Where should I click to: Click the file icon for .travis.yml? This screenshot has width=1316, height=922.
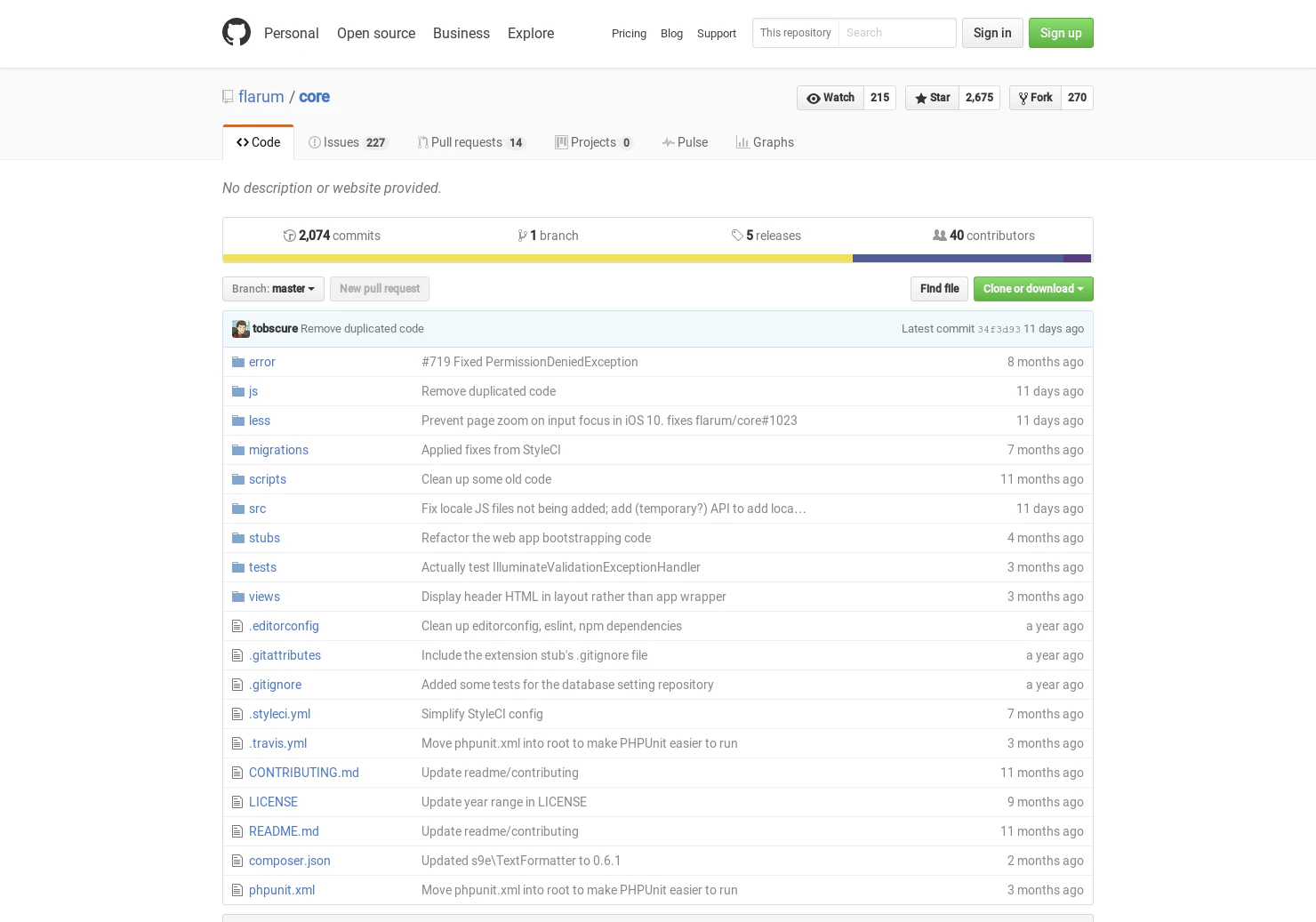[x=237, y=743]
